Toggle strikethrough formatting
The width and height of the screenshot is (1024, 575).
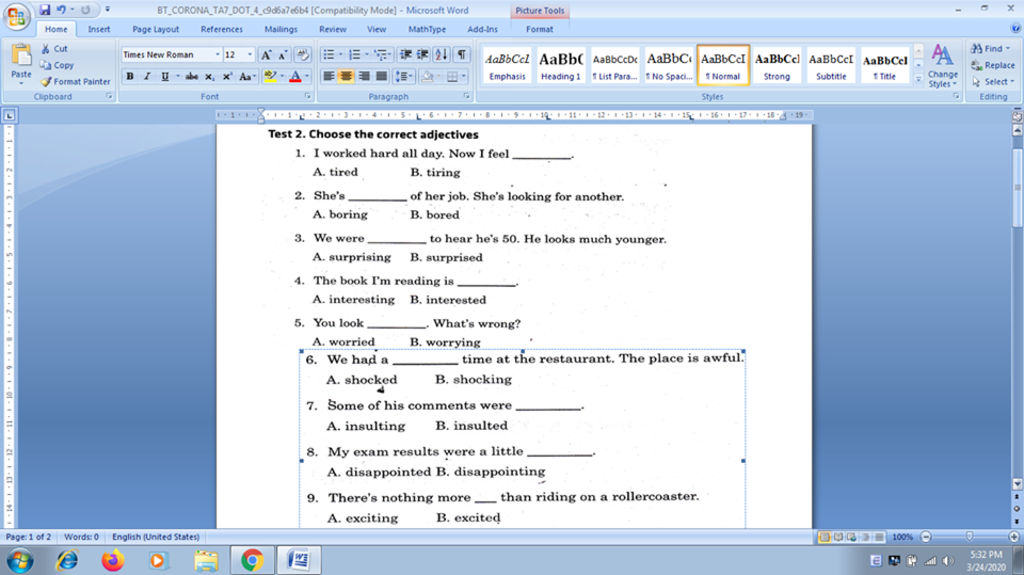coord(191,76)
